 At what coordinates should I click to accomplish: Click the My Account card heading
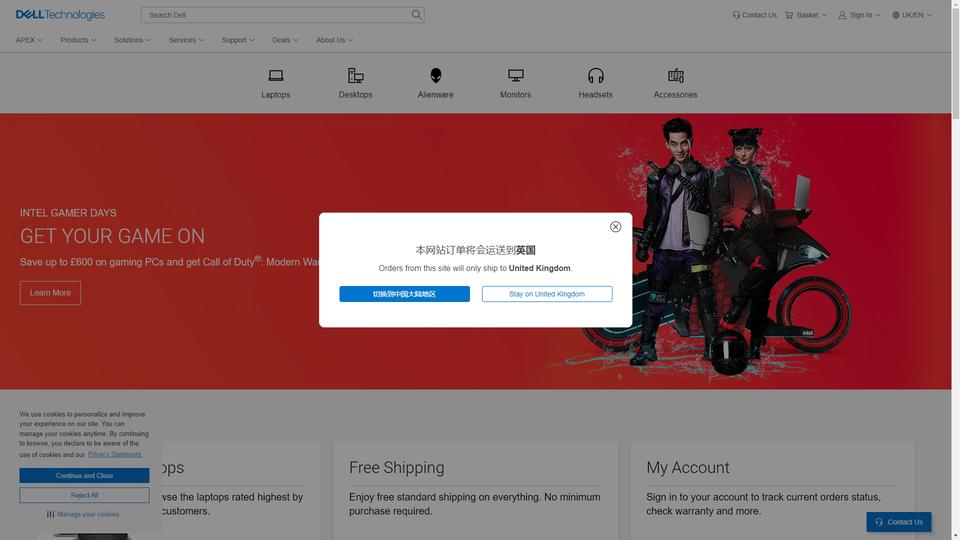pyautogui.click(x=688, y=467)
